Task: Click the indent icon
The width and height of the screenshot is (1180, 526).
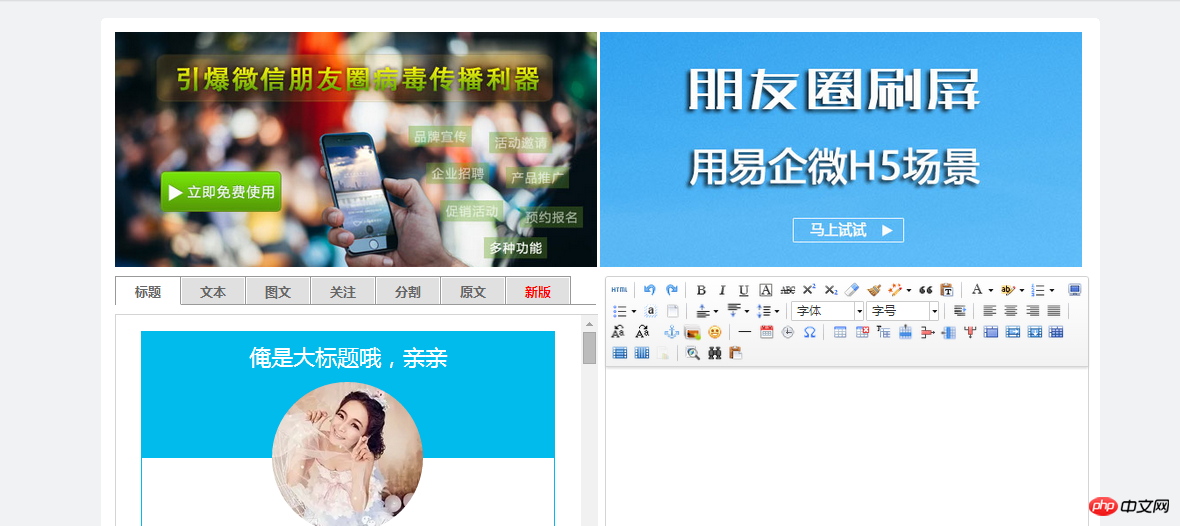Action: pos(960,311)
